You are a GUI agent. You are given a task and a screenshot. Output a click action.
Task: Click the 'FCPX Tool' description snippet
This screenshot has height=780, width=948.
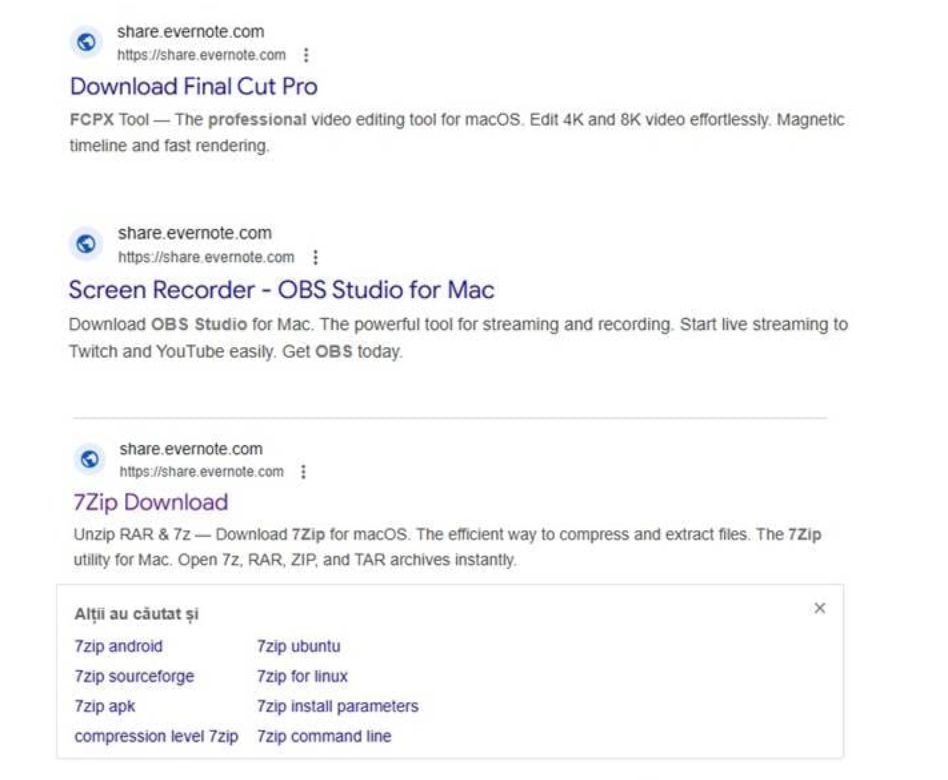coord(457,132)
